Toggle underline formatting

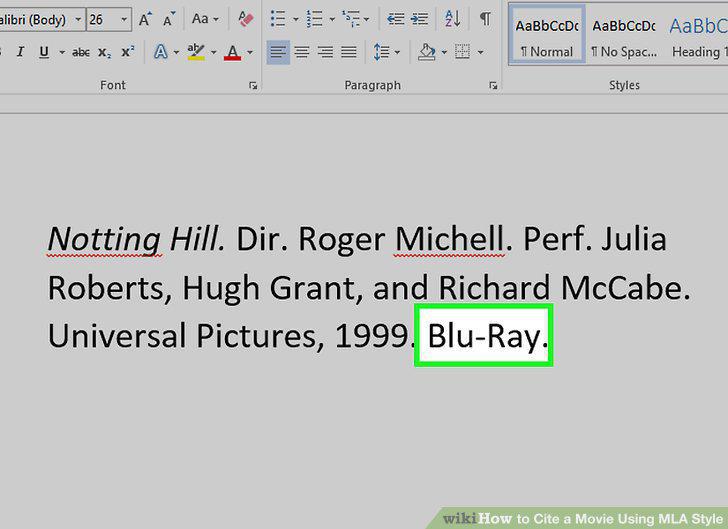tap(44, 52)
